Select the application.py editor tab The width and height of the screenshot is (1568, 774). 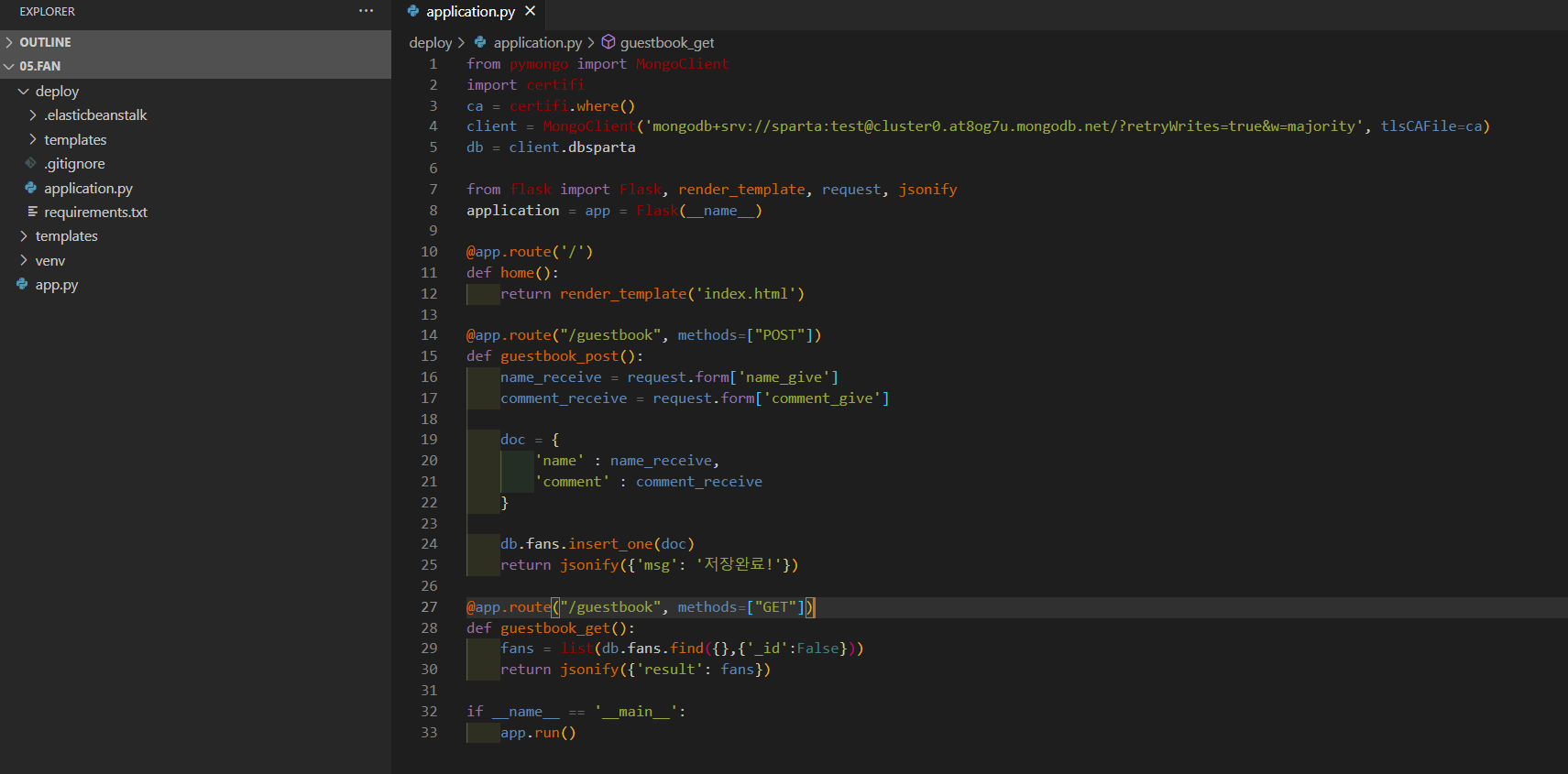coord(470,12)
